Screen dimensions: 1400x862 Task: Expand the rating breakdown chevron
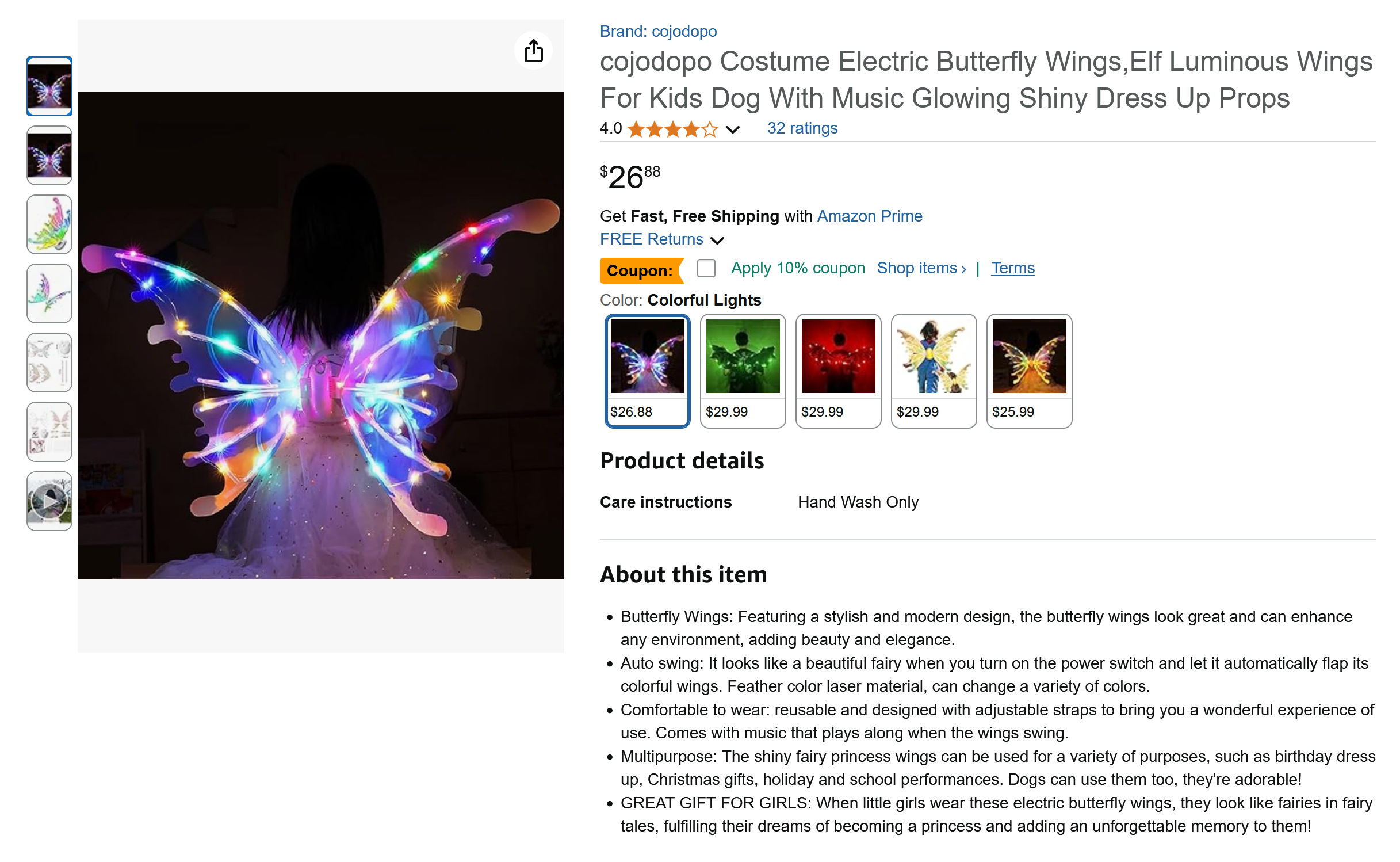(732, 129)
